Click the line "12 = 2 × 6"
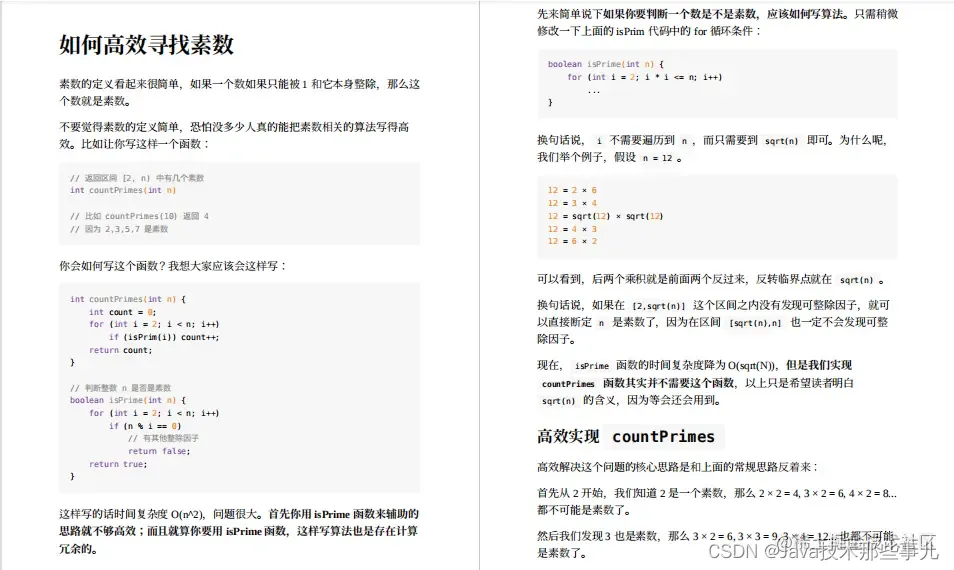This screenshot has height=570, width=954. point(572,190)
